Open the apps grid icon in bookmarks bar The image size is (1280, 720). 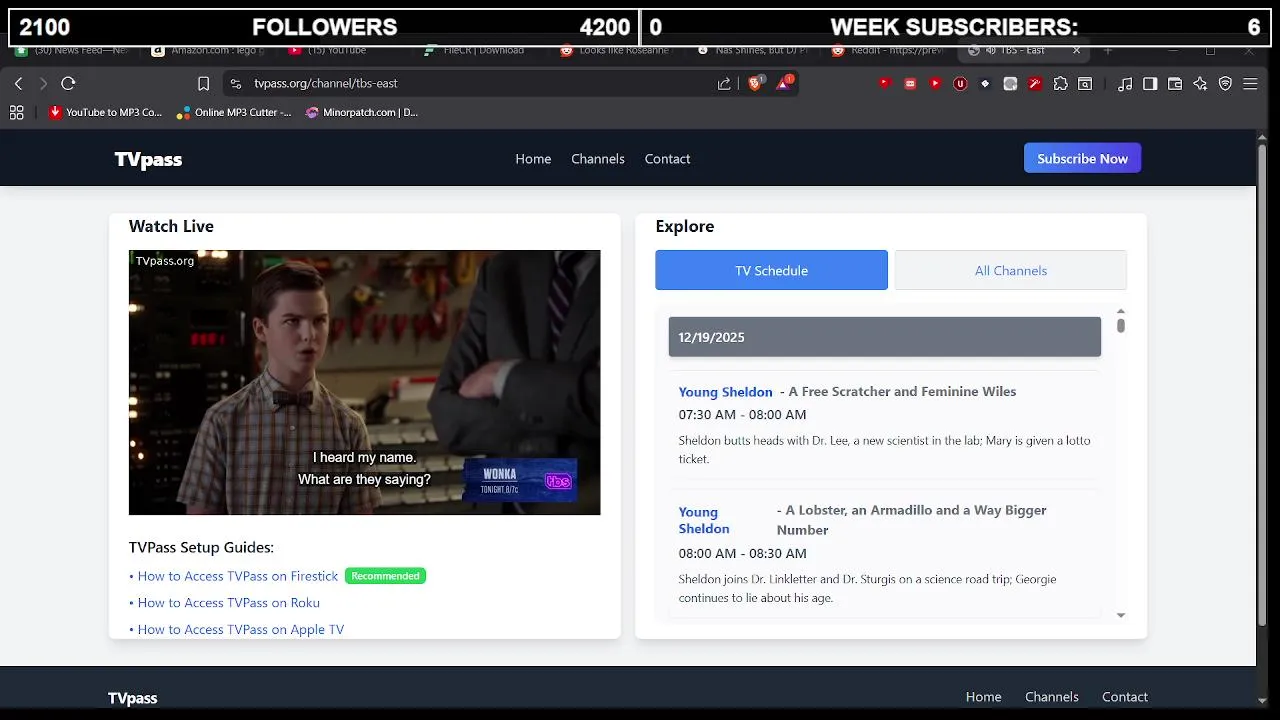16,113
